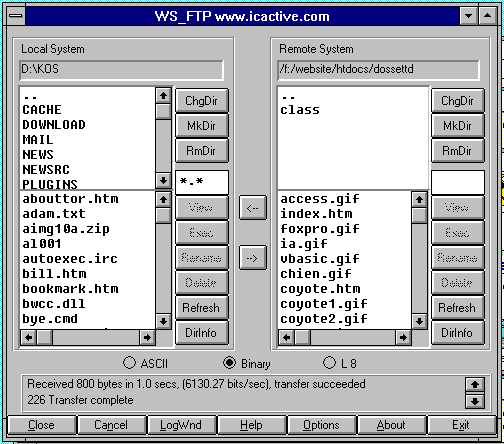
Task: Click the Exit button
Action: point(461,425)
